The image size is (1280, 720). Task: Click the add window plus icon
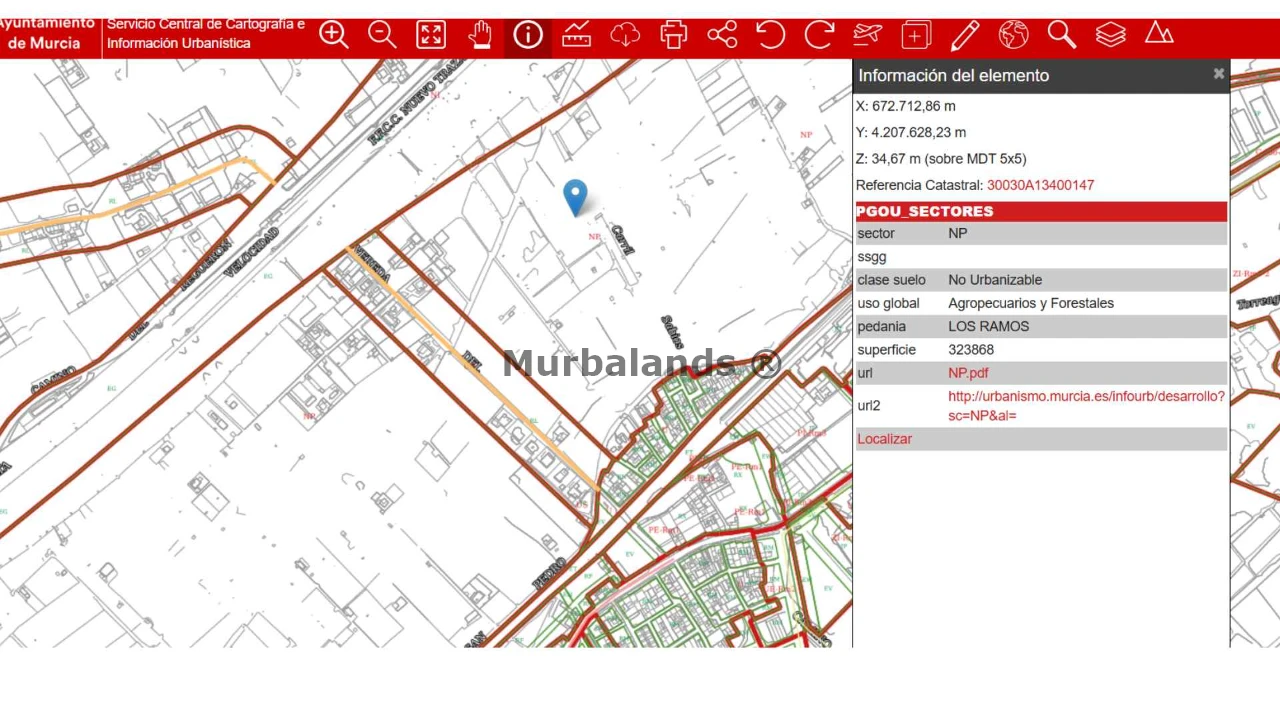click(916, 35)
